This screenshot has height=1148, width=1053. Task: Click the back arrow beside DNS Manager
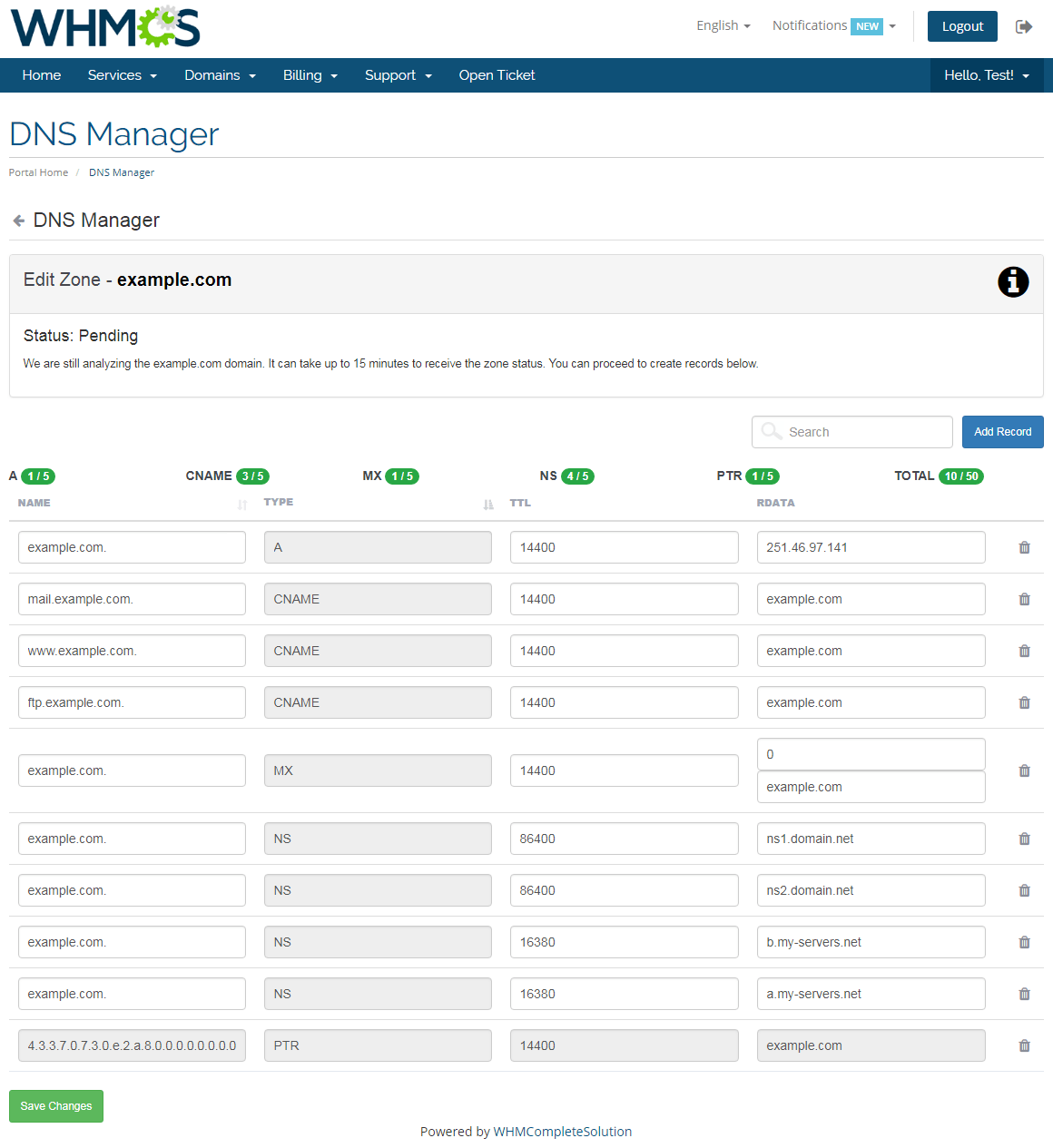18,220
